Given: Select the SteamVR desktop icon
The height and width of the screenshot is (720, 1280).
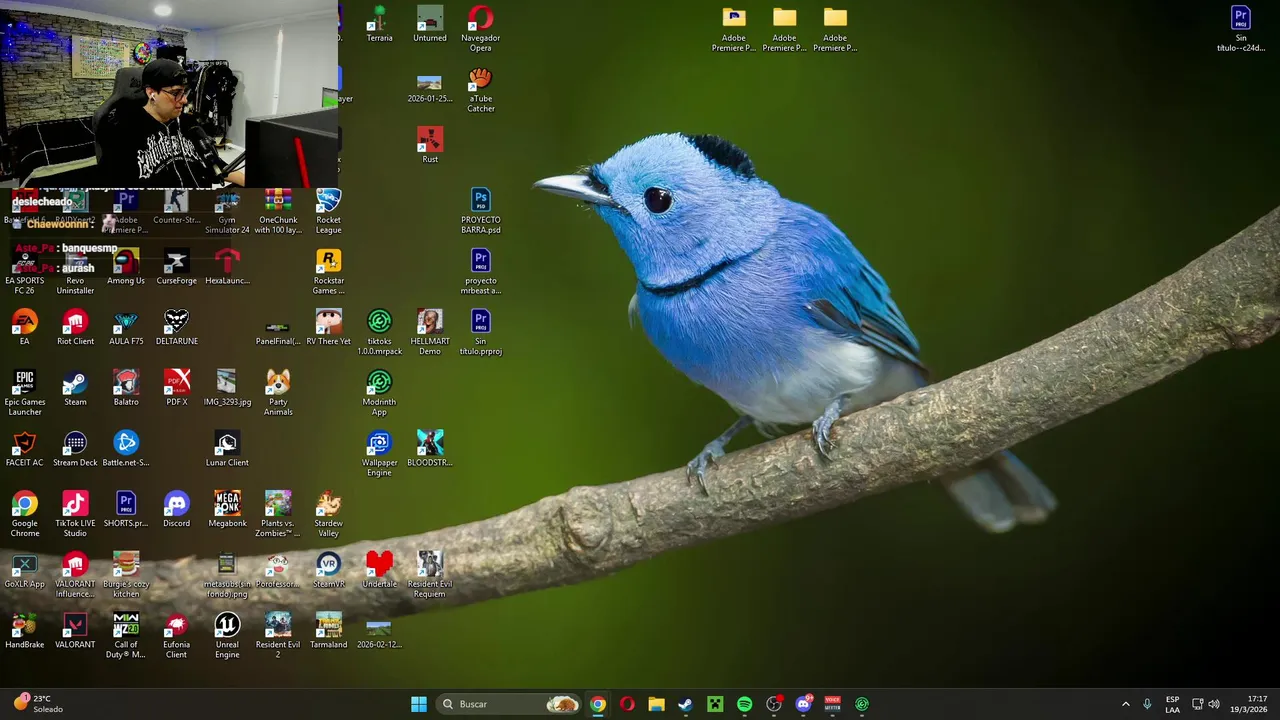Looking at the screenshot, I should click(x=328, y=570).
